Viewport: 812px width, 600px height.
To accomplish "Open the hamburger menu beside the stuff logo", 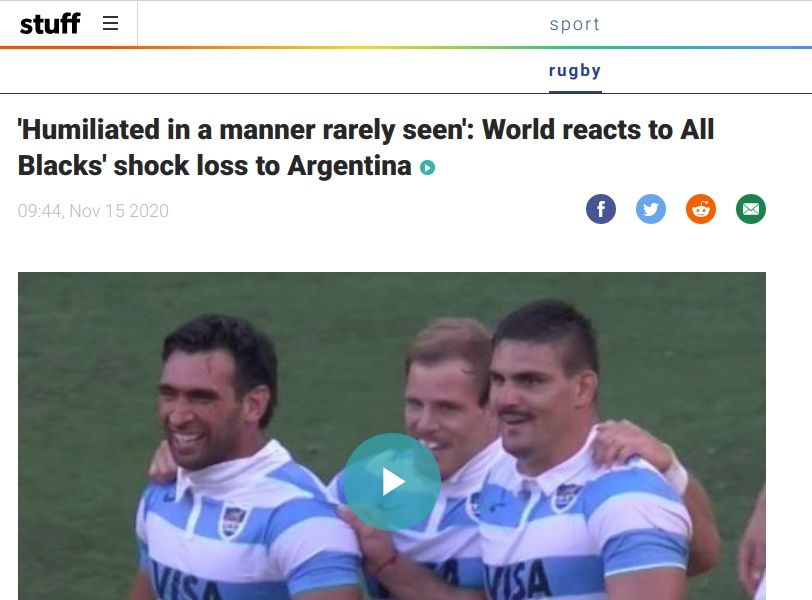I will point(110,23).
